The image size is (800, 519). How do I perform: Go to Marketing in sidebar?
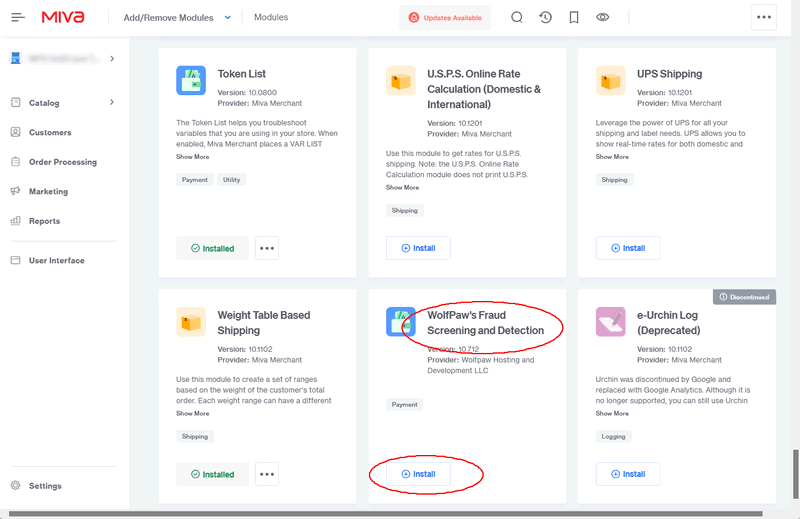coord(49,191)
